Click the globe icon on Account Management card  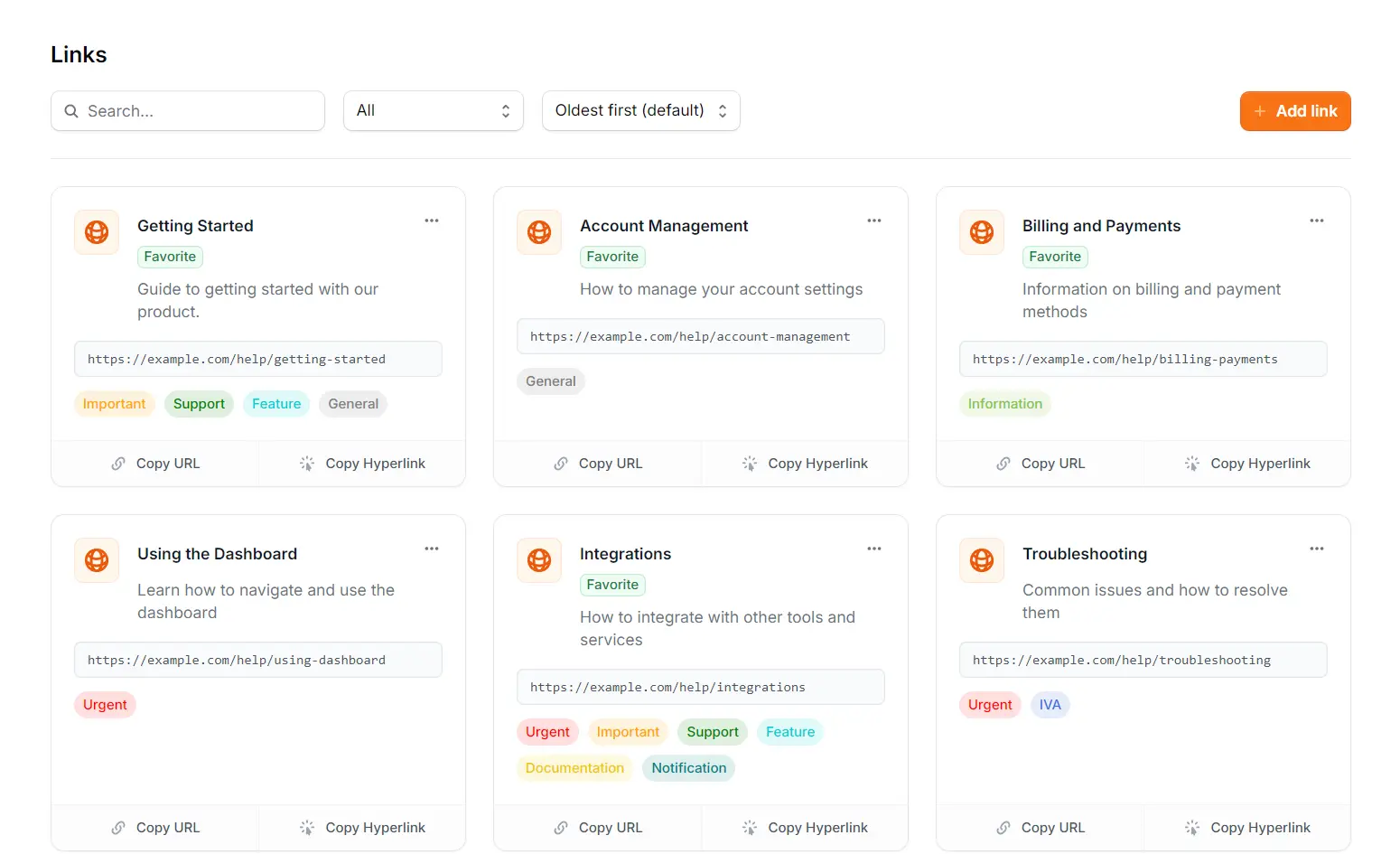coord(538,232)
